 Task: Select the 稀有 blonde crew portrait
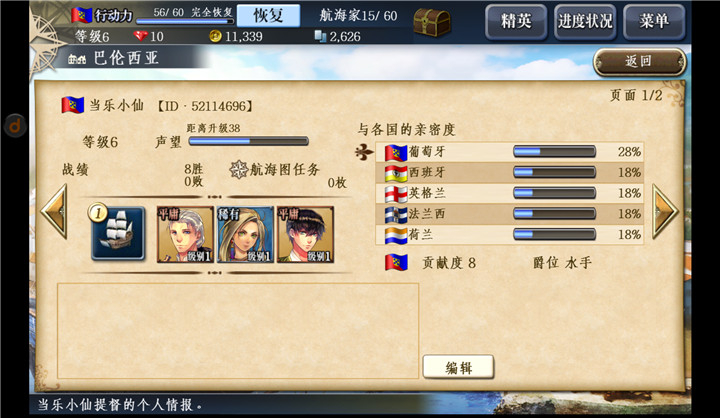pos(245,234)
